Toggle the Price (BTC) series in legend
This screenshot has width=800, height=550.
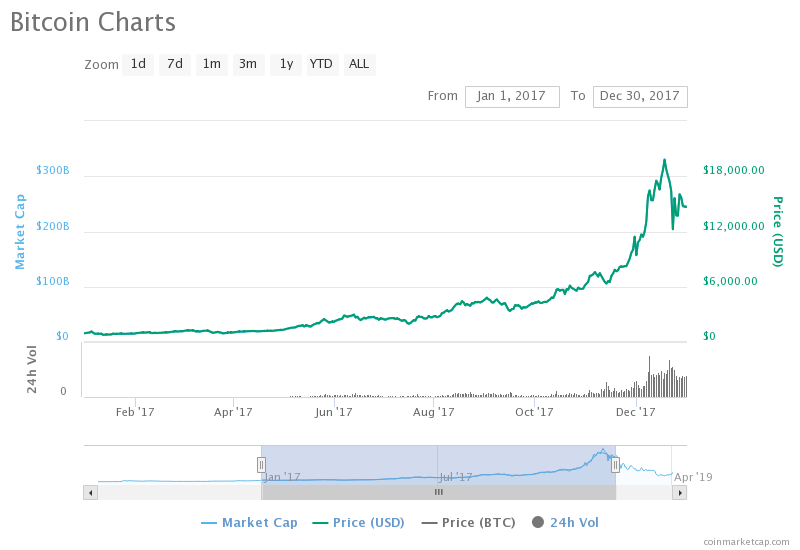pos(468,523)
